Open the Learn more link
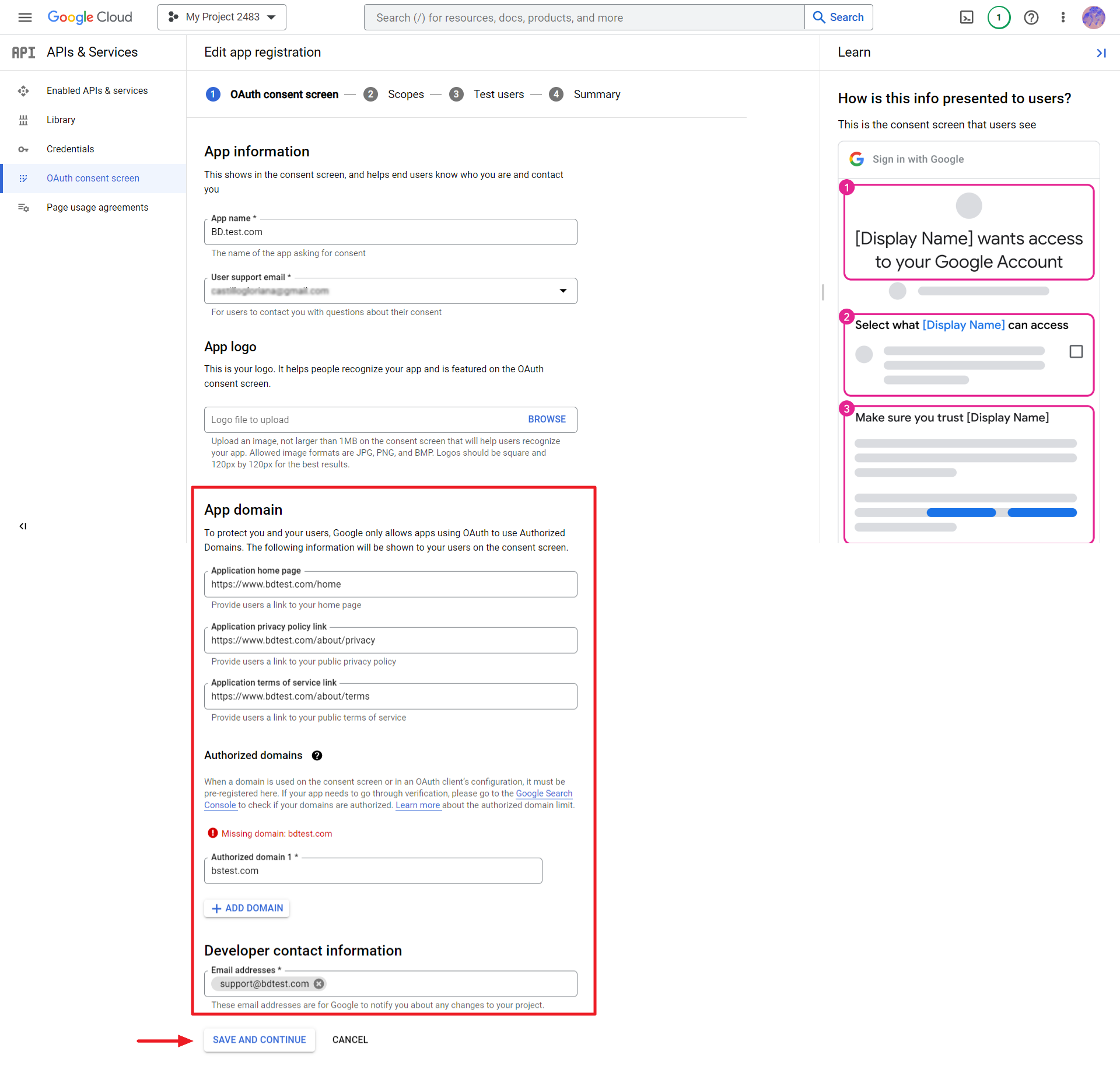1120x1069 pixels. coord(418,805)
